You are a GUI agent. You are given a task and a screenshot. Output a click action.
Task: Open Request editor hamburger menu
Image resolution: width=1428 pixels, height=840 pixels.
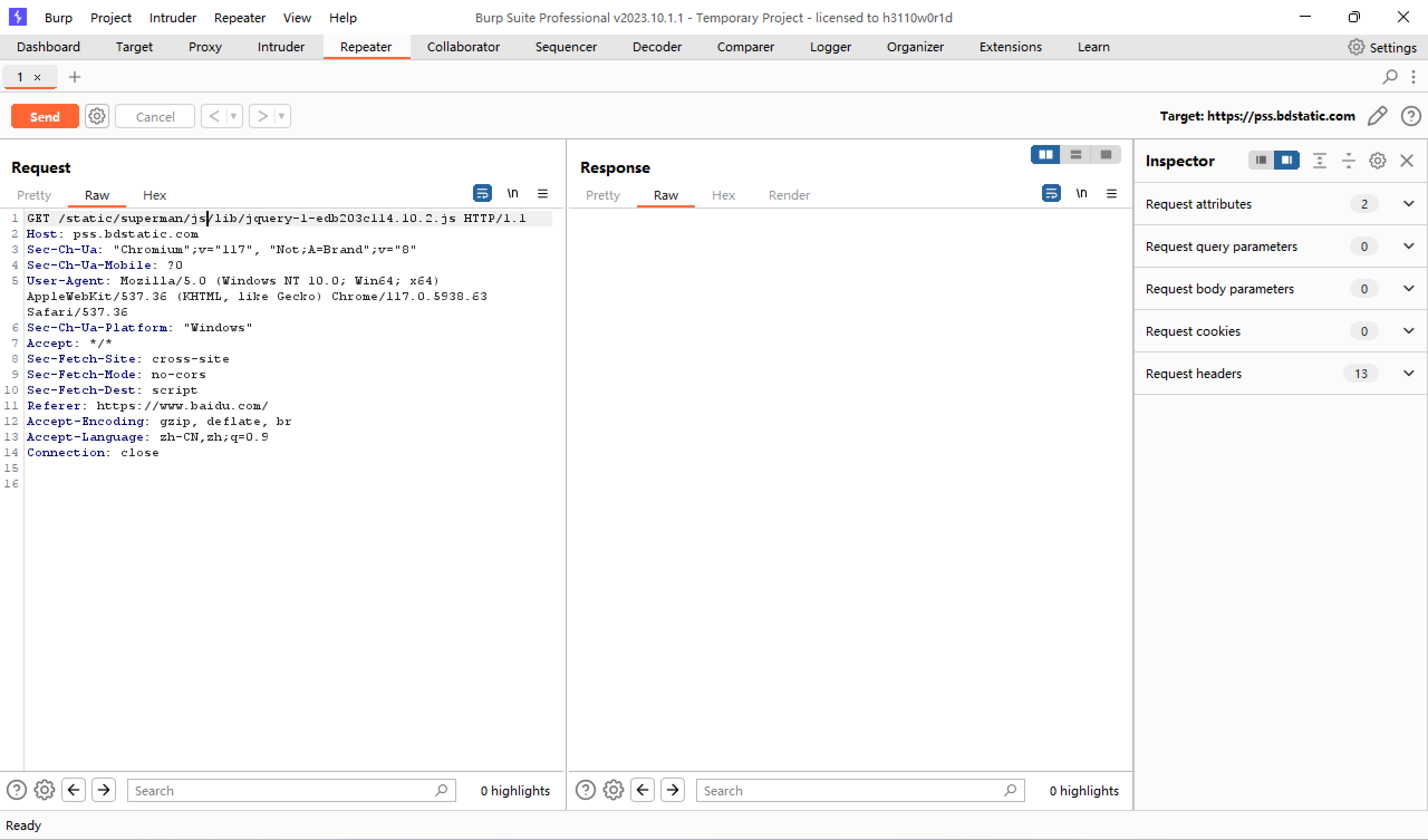543,194
